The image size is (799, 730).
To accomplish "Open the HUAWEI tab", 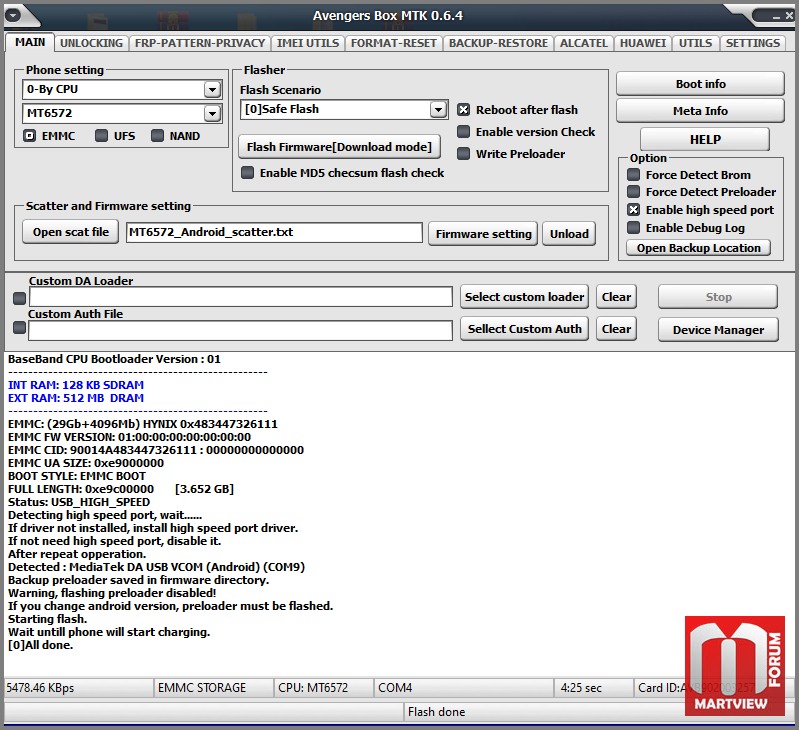I will click(643, 43).
